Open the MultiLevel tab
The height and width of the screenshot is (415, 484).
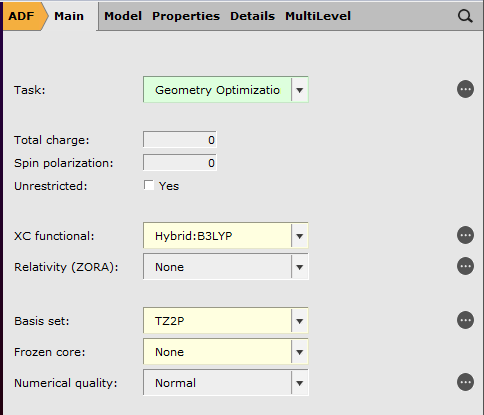(x=318, y=16)
